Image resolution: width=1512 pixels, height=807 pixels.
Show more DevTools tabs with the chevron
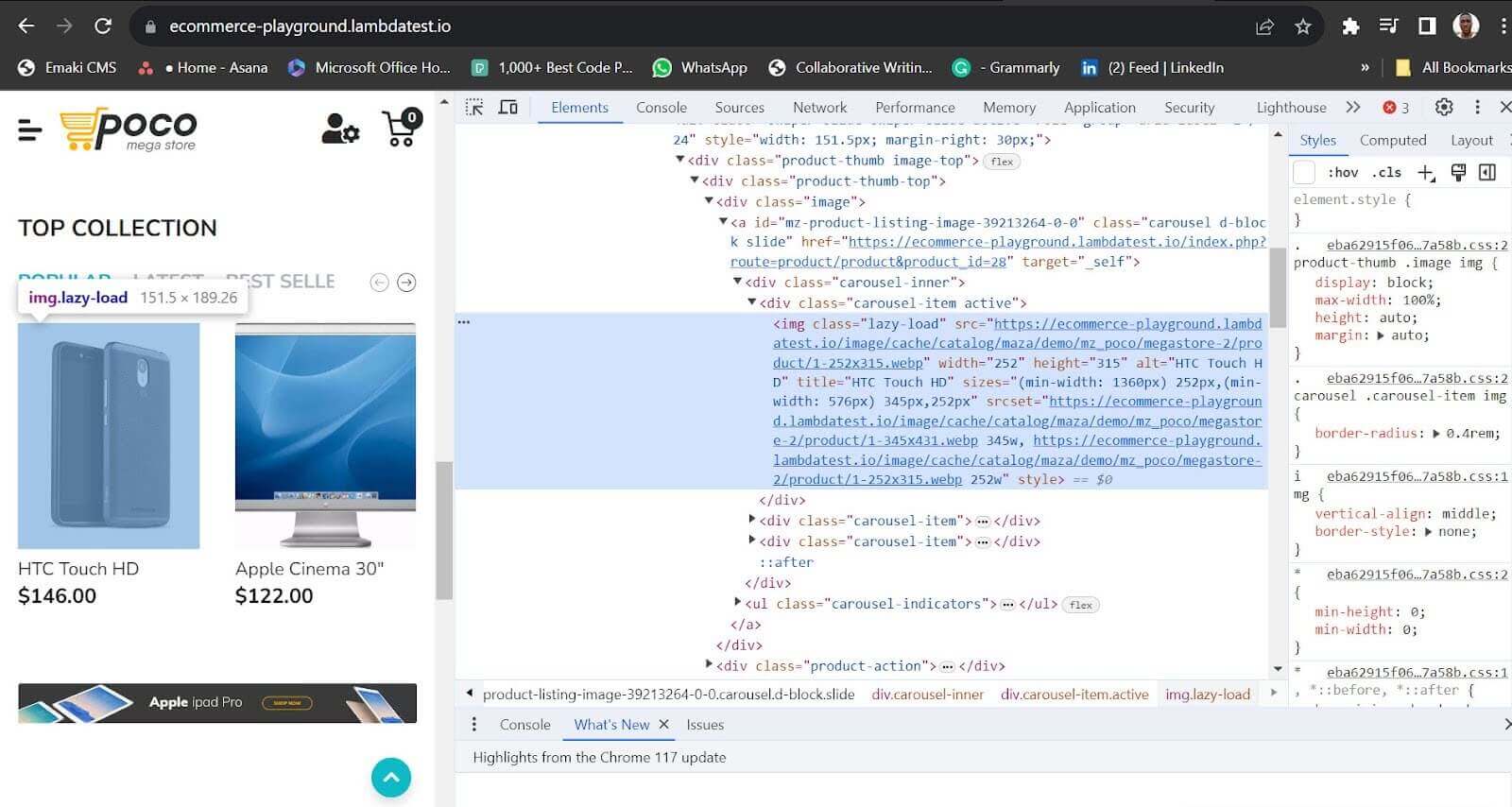(x=1353, y=107)
